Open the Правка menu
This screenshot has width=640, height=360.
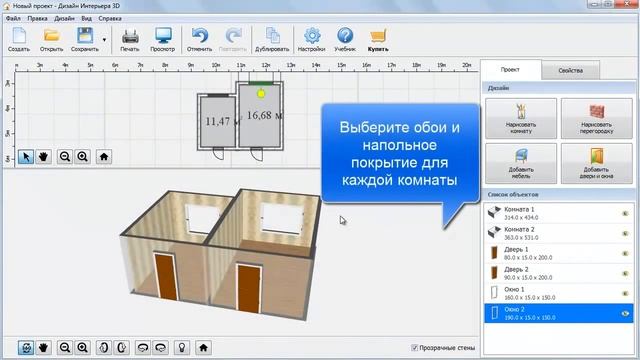37,18
